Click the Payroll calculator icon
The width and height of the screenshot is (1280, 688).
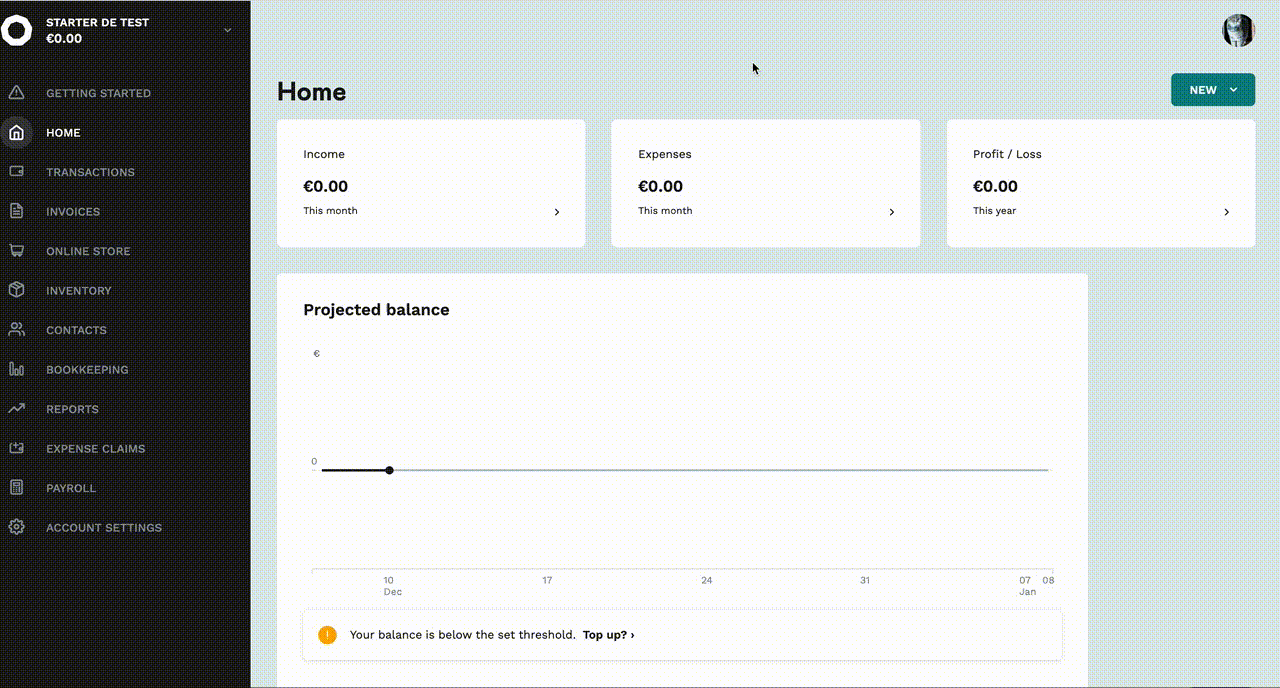(16, 488)
